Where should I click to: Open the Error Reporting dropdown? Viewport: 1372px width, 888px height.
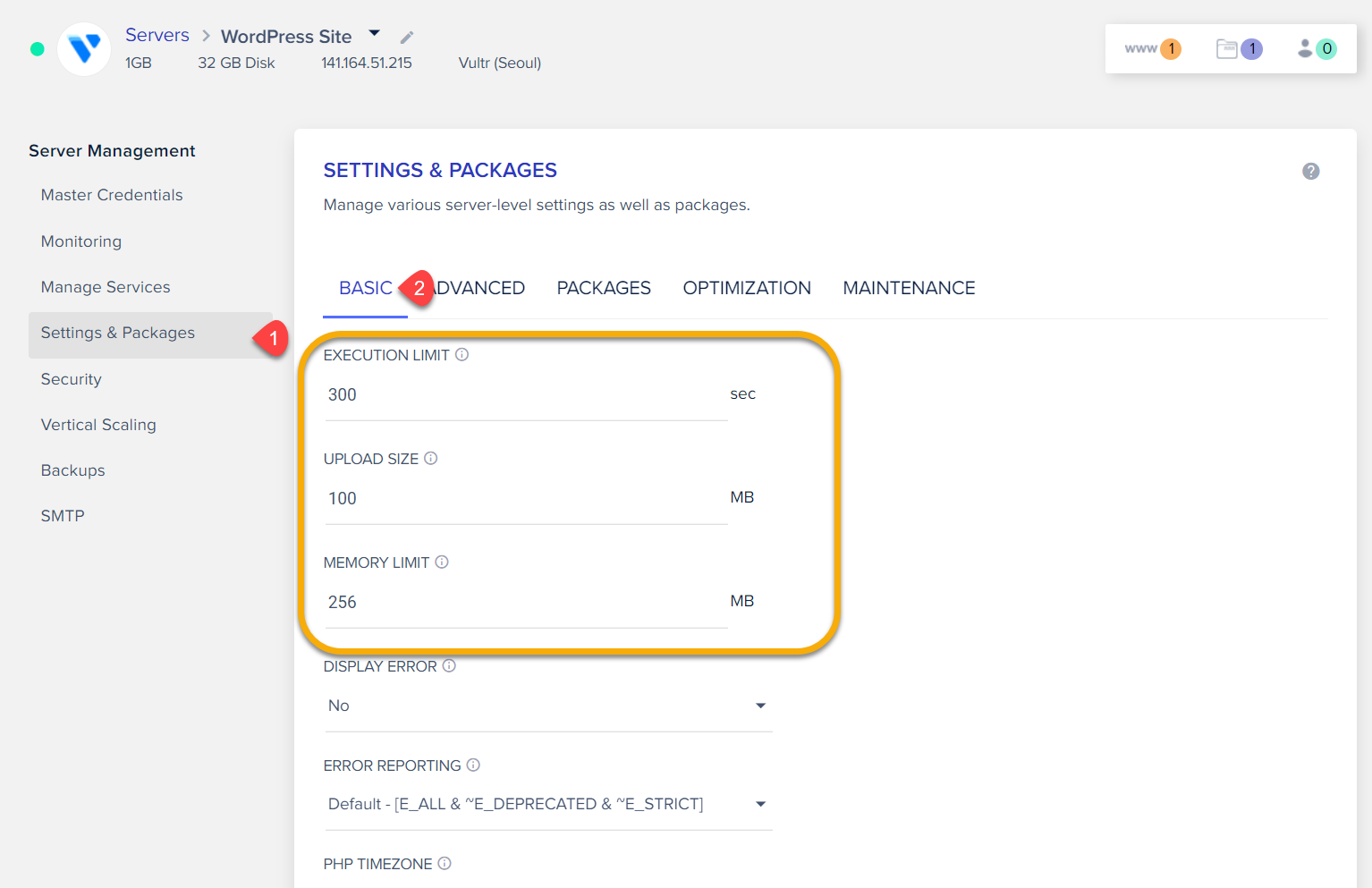pos(760,804)
